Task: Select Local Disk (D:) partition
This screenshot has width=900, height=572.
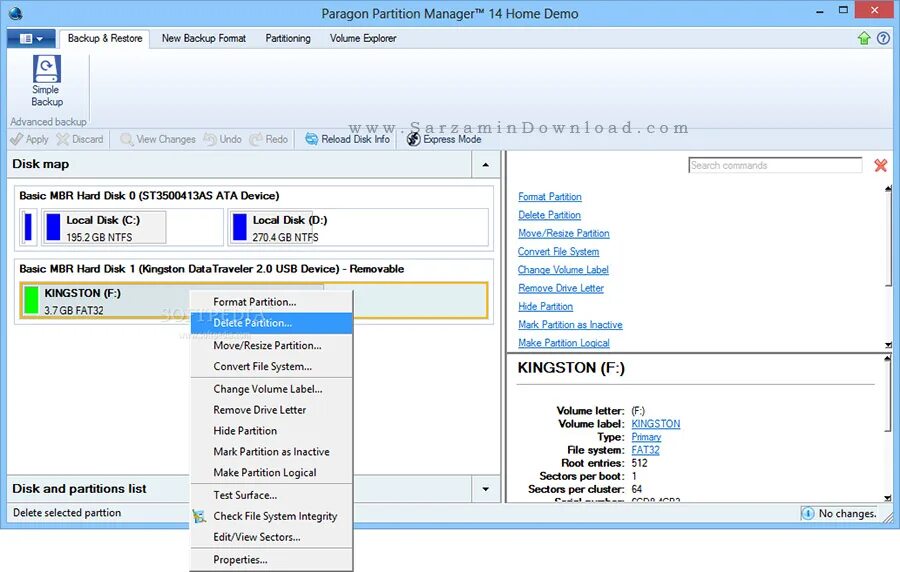Action: pyautogui.click(x=358, y=228)
